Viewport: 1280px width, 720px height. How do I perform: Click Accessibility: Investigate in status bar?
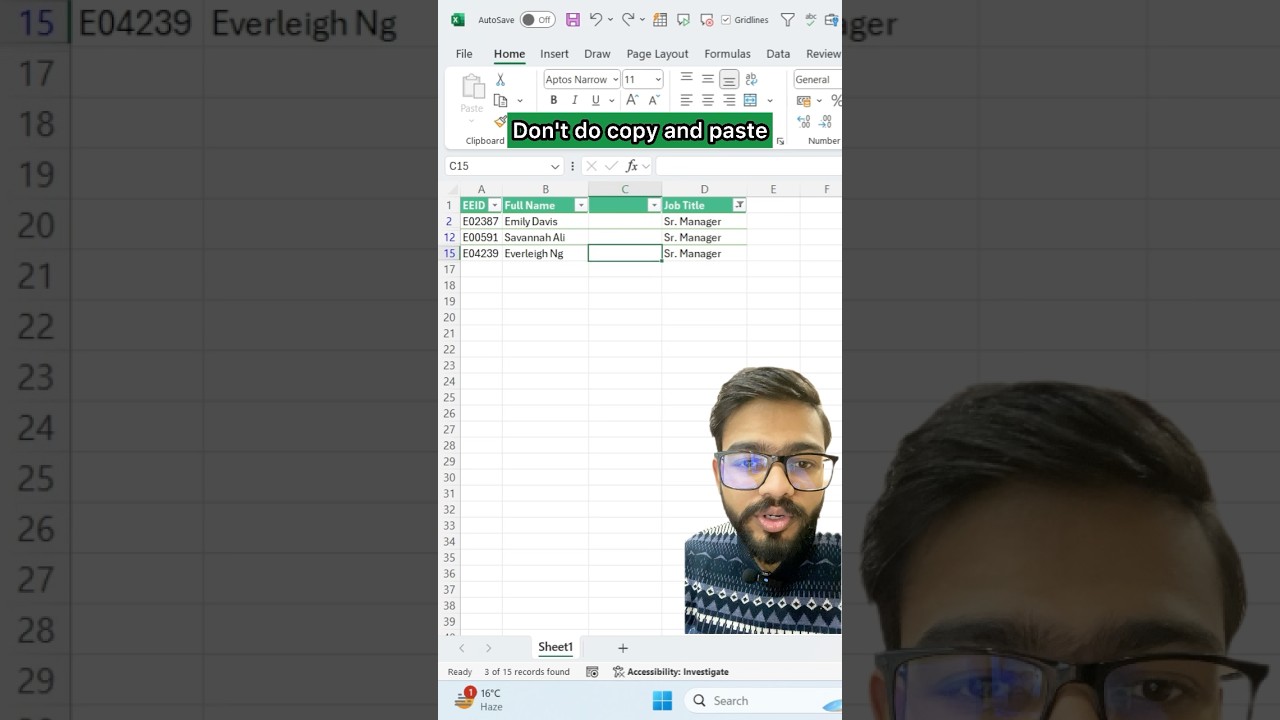[671, 672]
